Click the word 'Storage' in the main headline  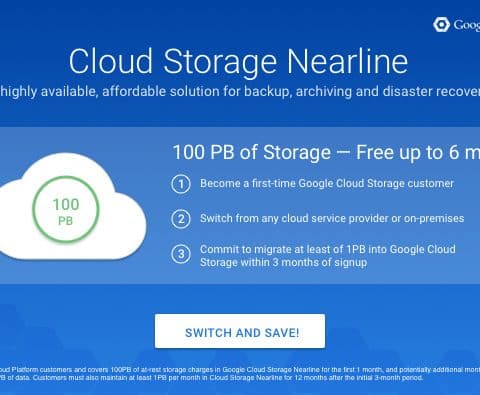click(220, 63)
